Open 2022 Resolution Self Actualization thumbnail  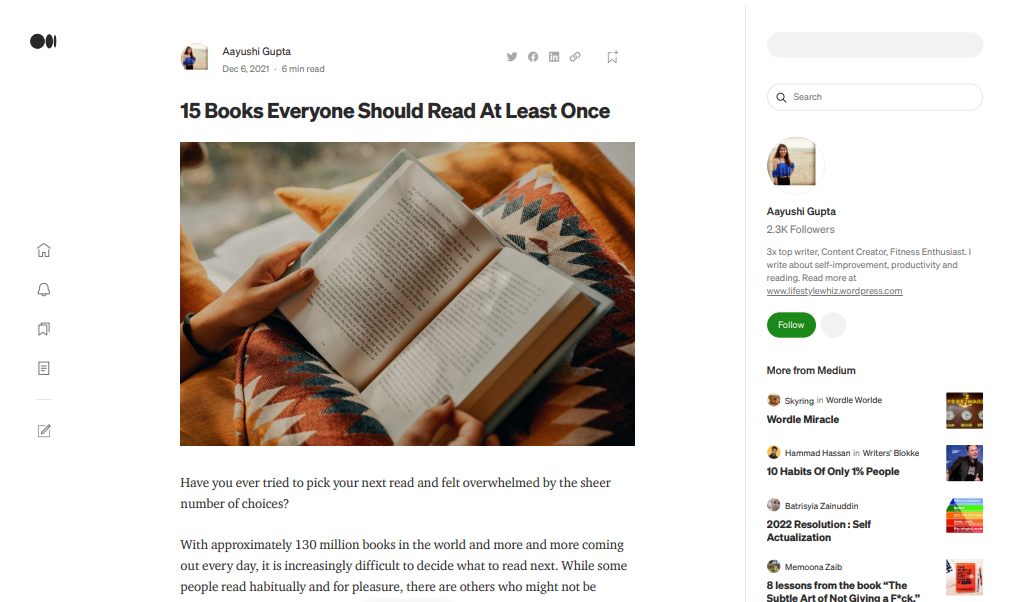point(964,515)
